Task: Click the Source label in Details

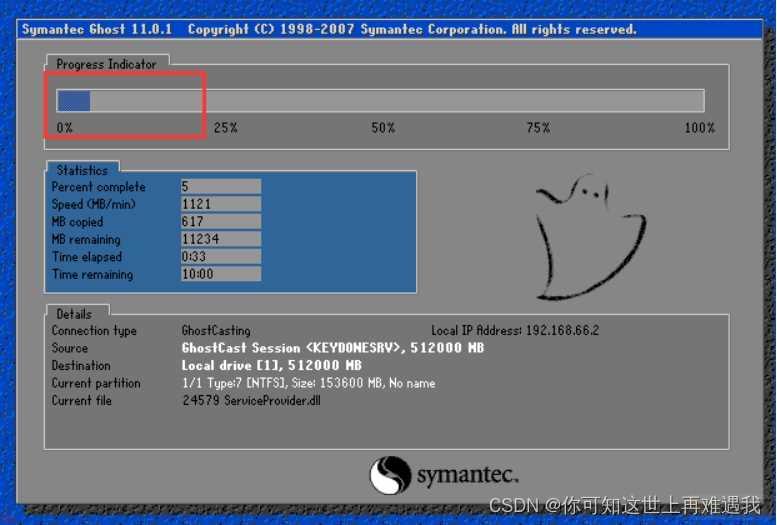Action: [x=70, y=348]
